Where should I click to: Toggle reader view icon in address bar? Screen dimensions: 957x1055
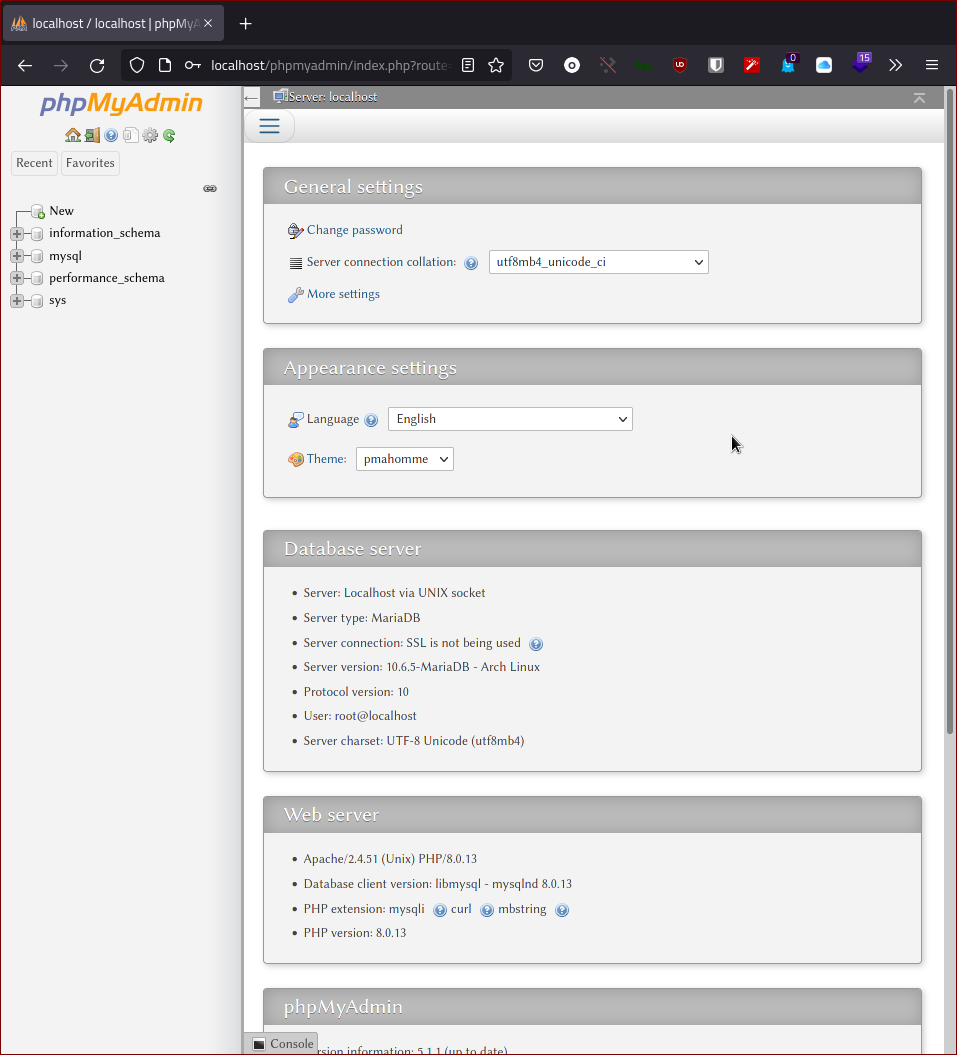tap(468, 65)
